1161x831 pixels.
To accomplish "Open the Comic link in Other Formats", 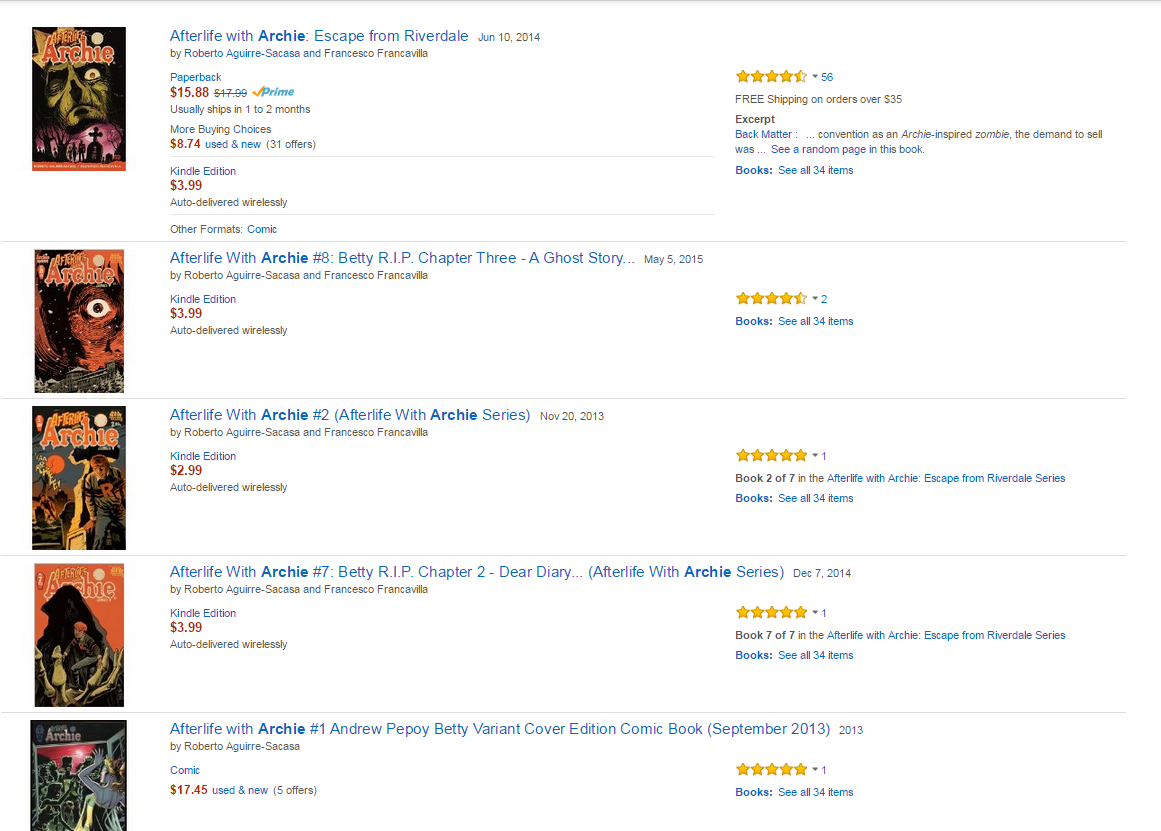I will pos(262,229).
